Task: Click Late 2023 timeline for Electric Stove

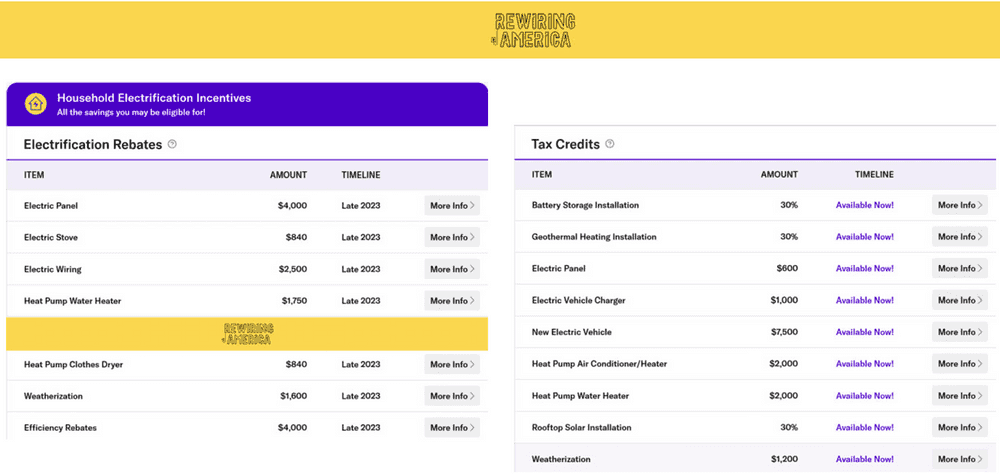Action: point(361,237)
